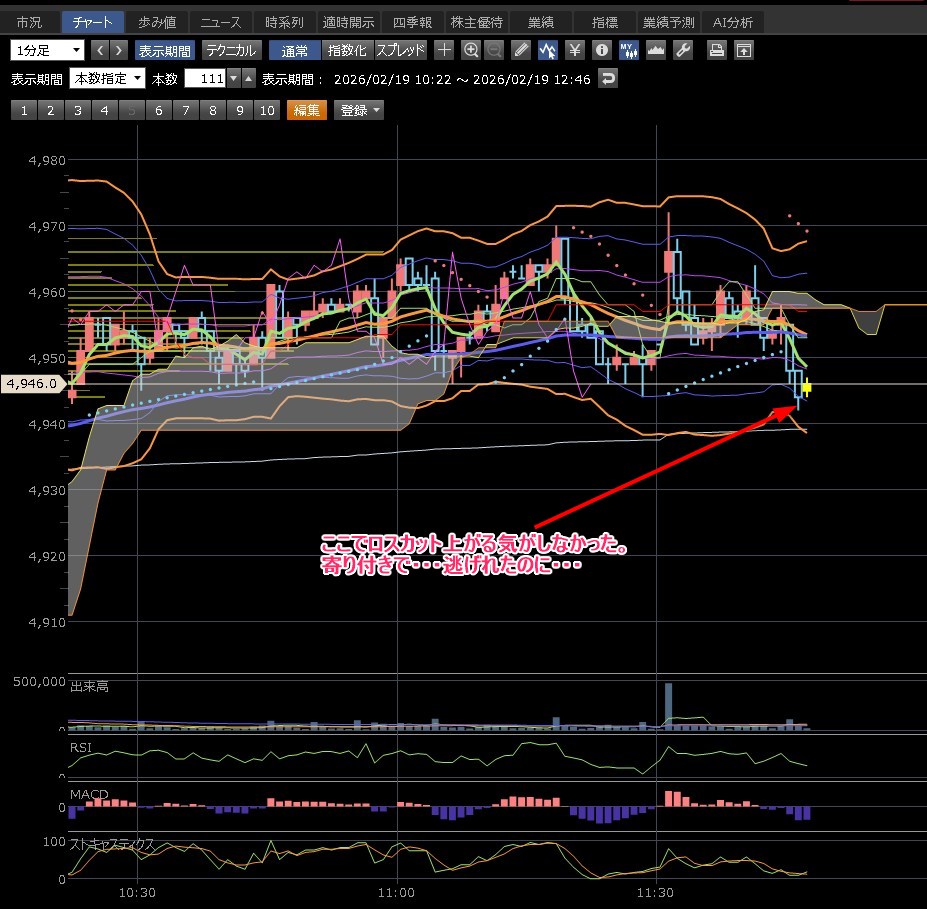Image resolution: width=927 pixels, height=909 pixels.
Task: Click the crosshair cursor icon
Action: [x=445, y=50]
